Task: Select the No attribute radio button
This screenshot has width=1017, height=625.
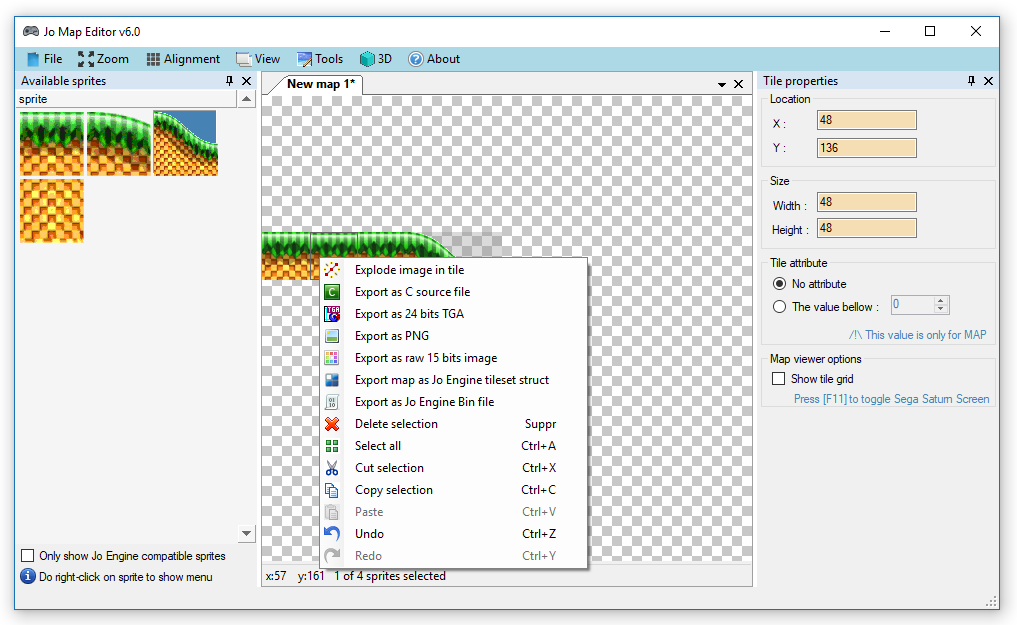Action: click(780, 284)
